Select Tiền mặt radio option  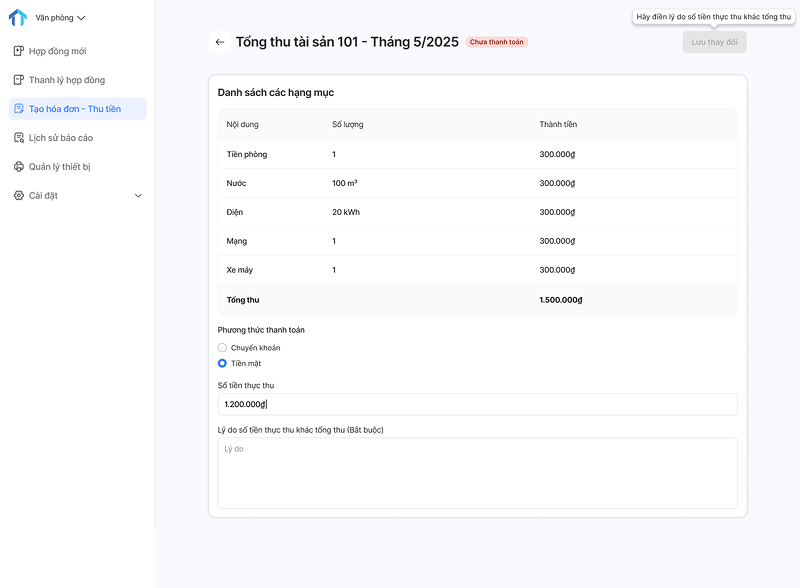point(222,363)
